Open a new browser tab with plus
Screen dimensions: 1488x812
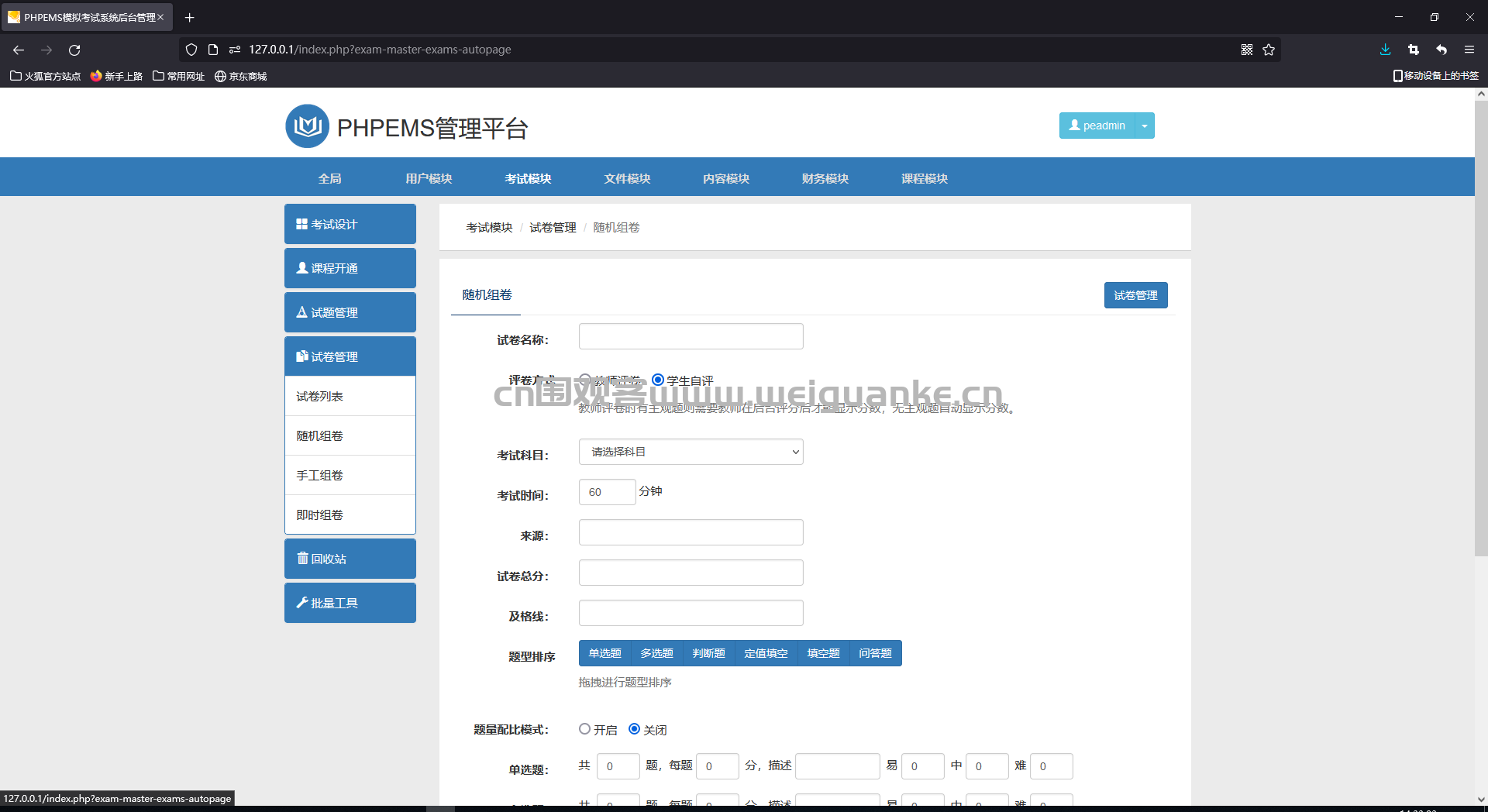pos(189,17)
